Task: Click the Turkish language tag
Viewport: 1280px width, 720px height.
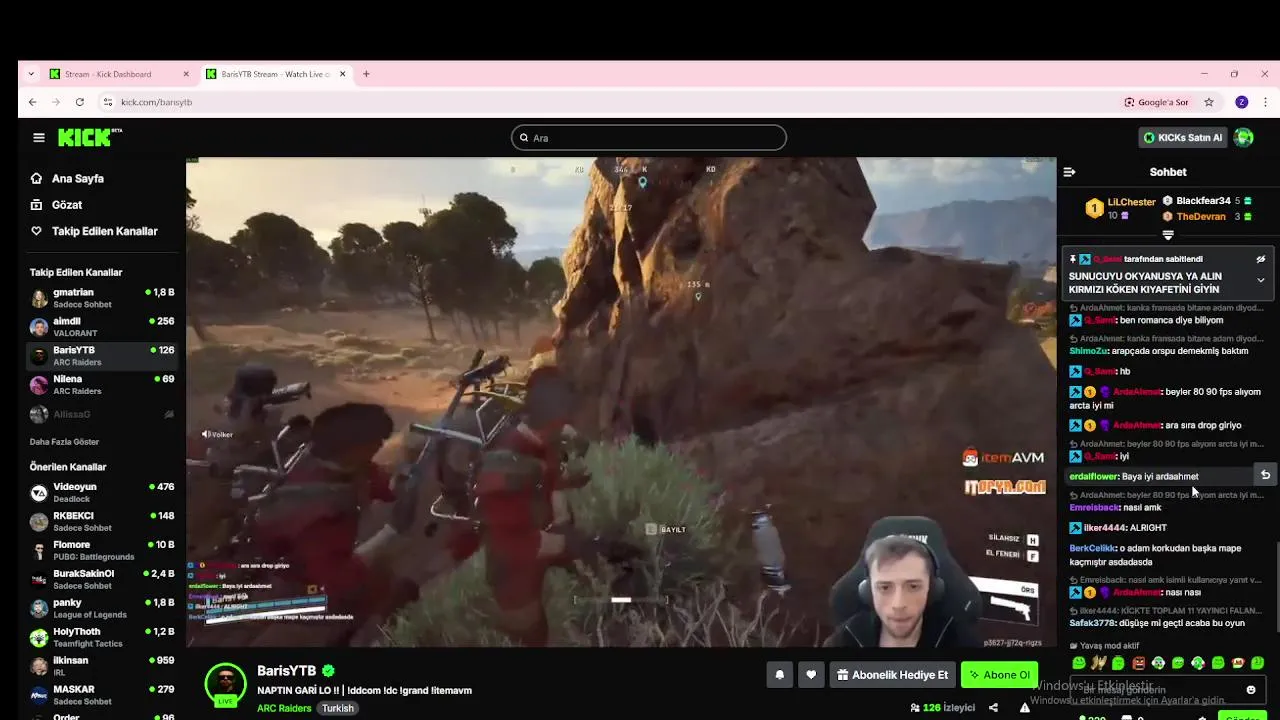Action: click(337, 708)
